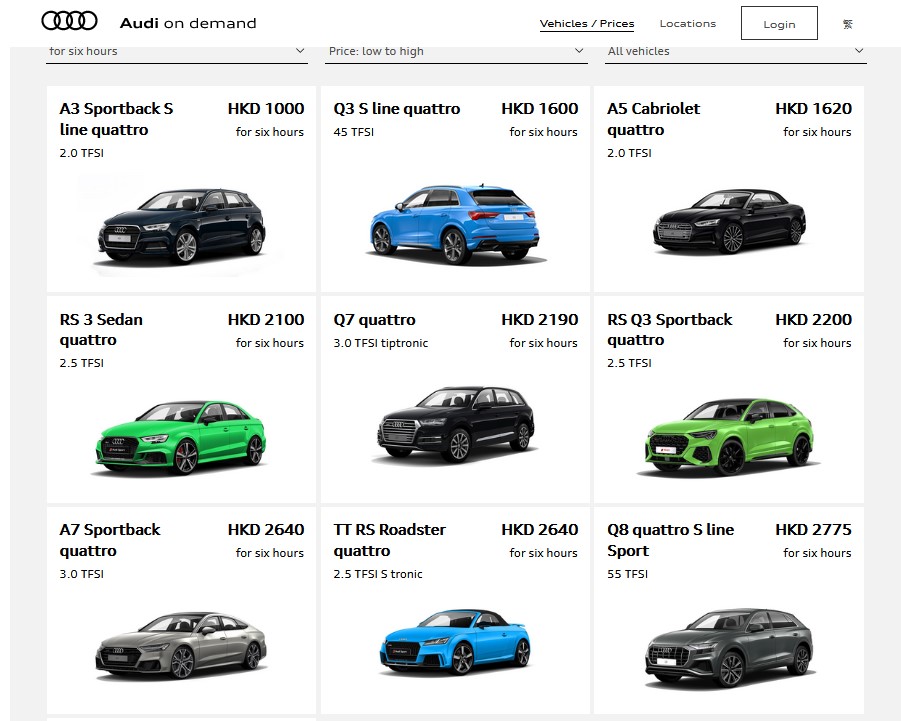Open the Vehicles / Prices menu
Screen dimensions: 901x721
[x=587, y=24]
